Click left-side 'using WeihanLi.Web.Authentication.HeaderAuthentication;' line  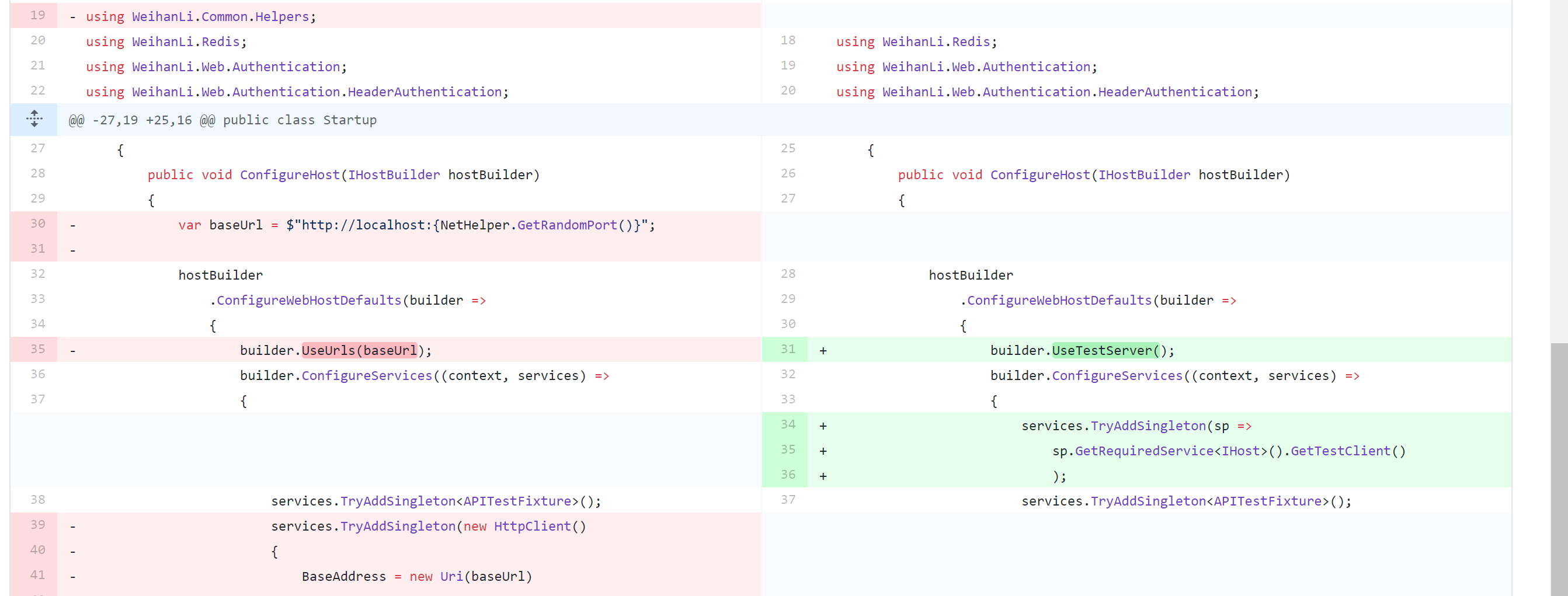click(x=297, y=92)
